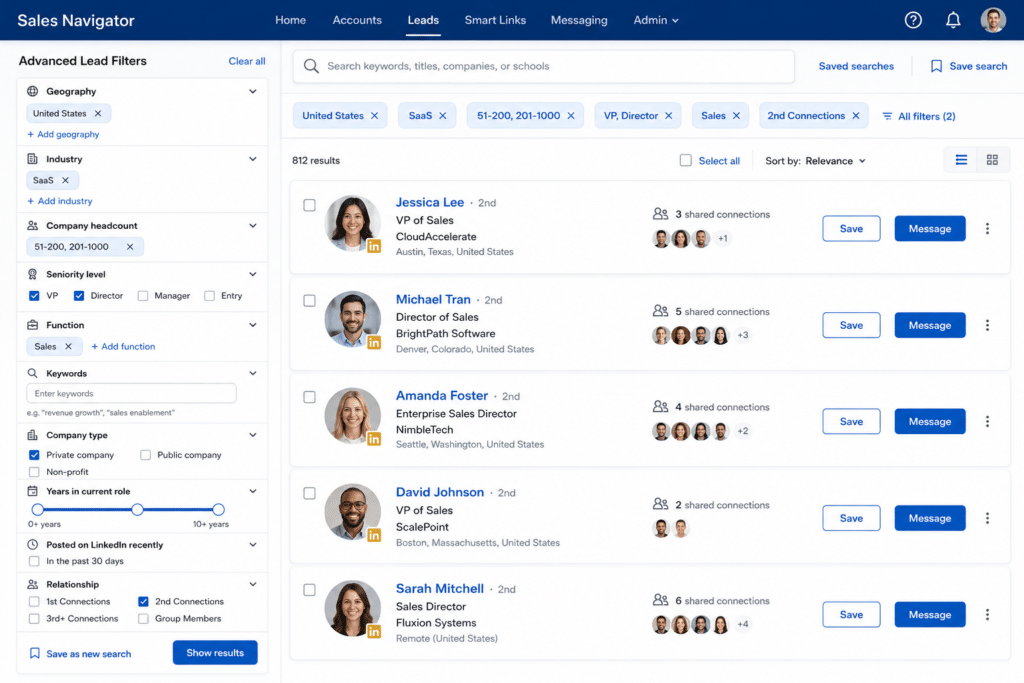This screenshot has width=1024, height=683.
Task: Focus the keywords, titles, companies search box
Action: point(543,66)
